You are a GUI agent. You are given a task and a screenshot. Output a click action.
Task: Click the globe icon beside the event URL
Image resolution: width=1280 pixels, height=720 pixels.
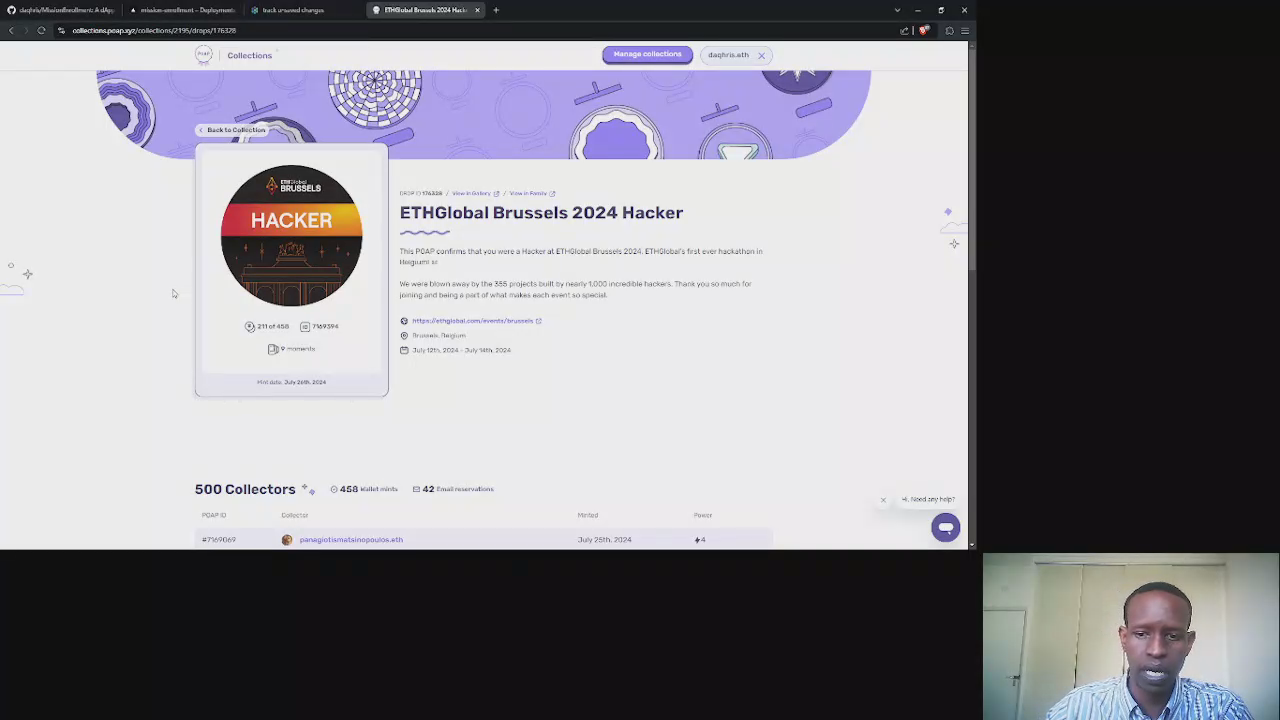(x=404, y=321)
